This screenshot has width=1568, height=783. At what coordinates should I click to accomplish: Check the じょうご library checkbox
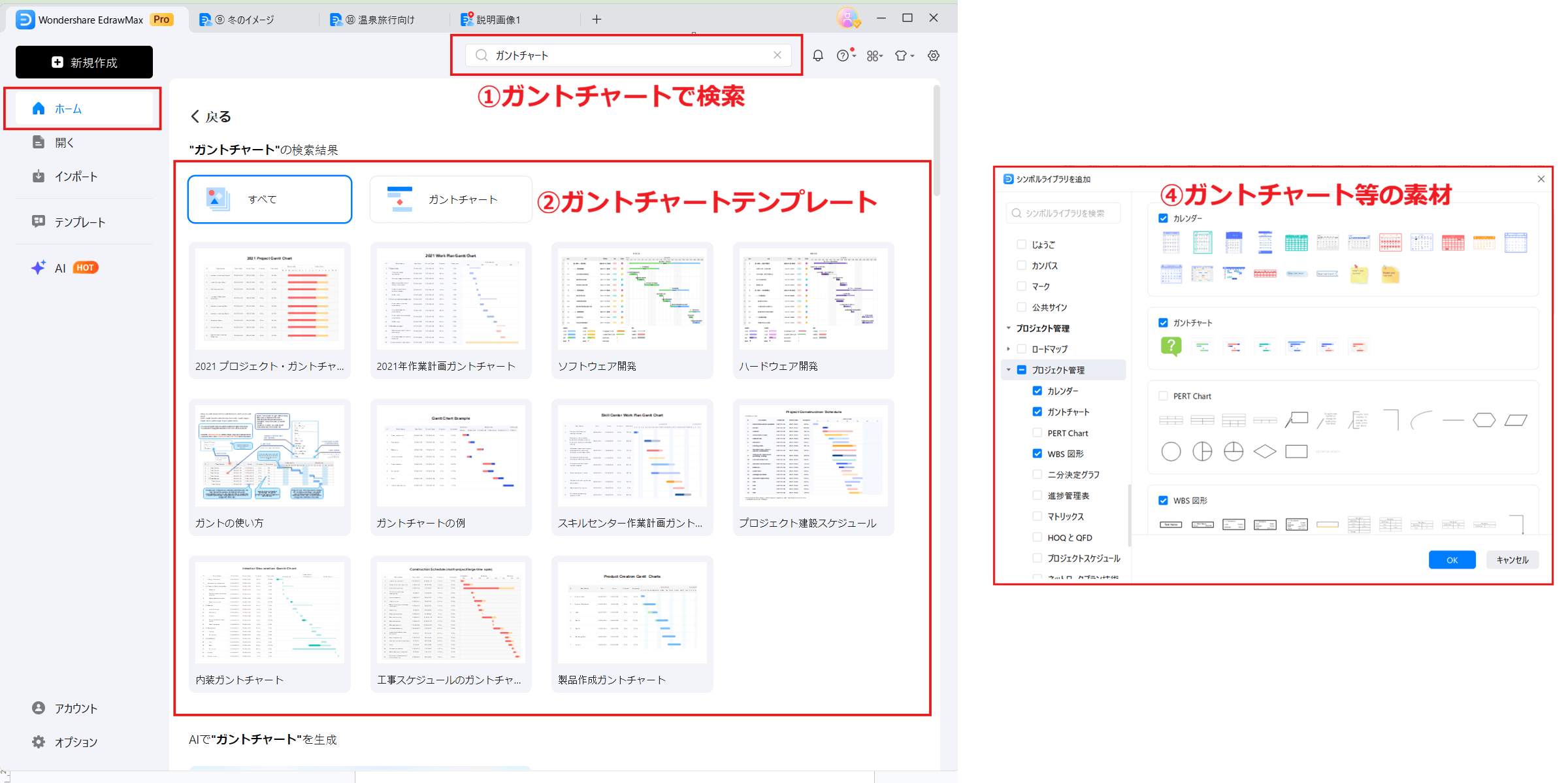(x=1021, y=244)
